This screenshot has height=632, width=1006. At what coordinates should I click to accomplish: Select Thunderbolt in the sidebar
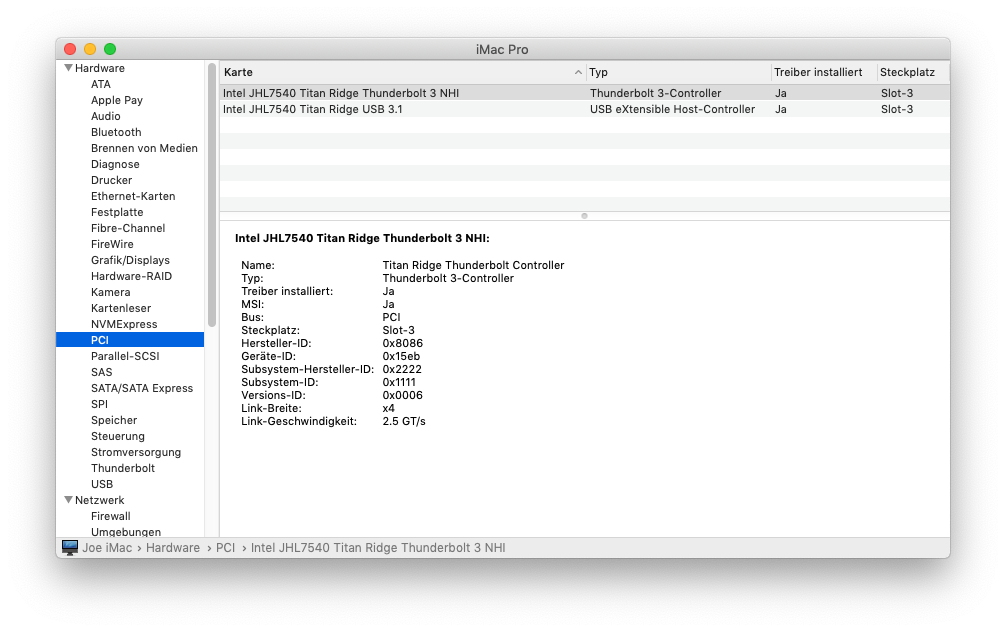click(123, 468)
